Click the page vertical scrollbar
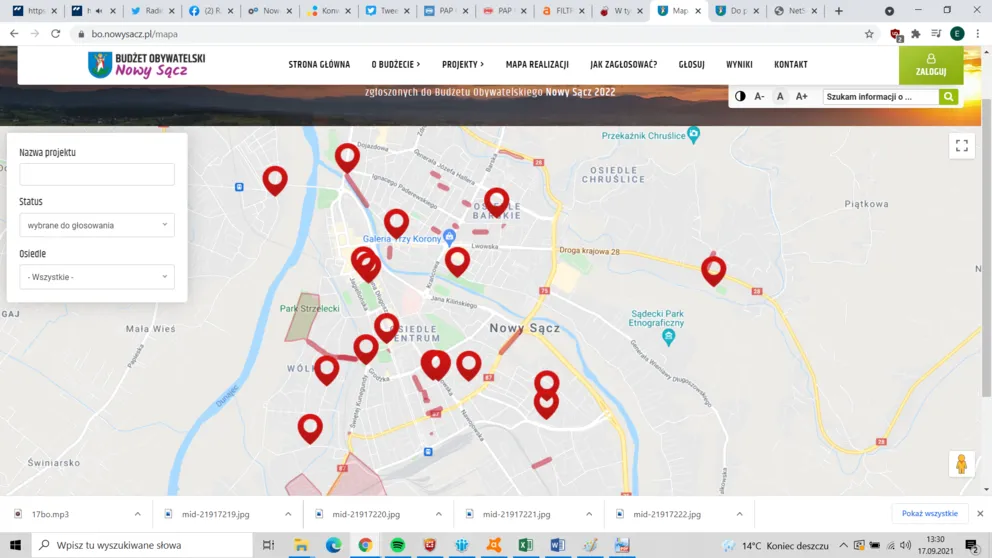This screenshot has height=558, width=992. pyautogui.click(x=986, y=248)
